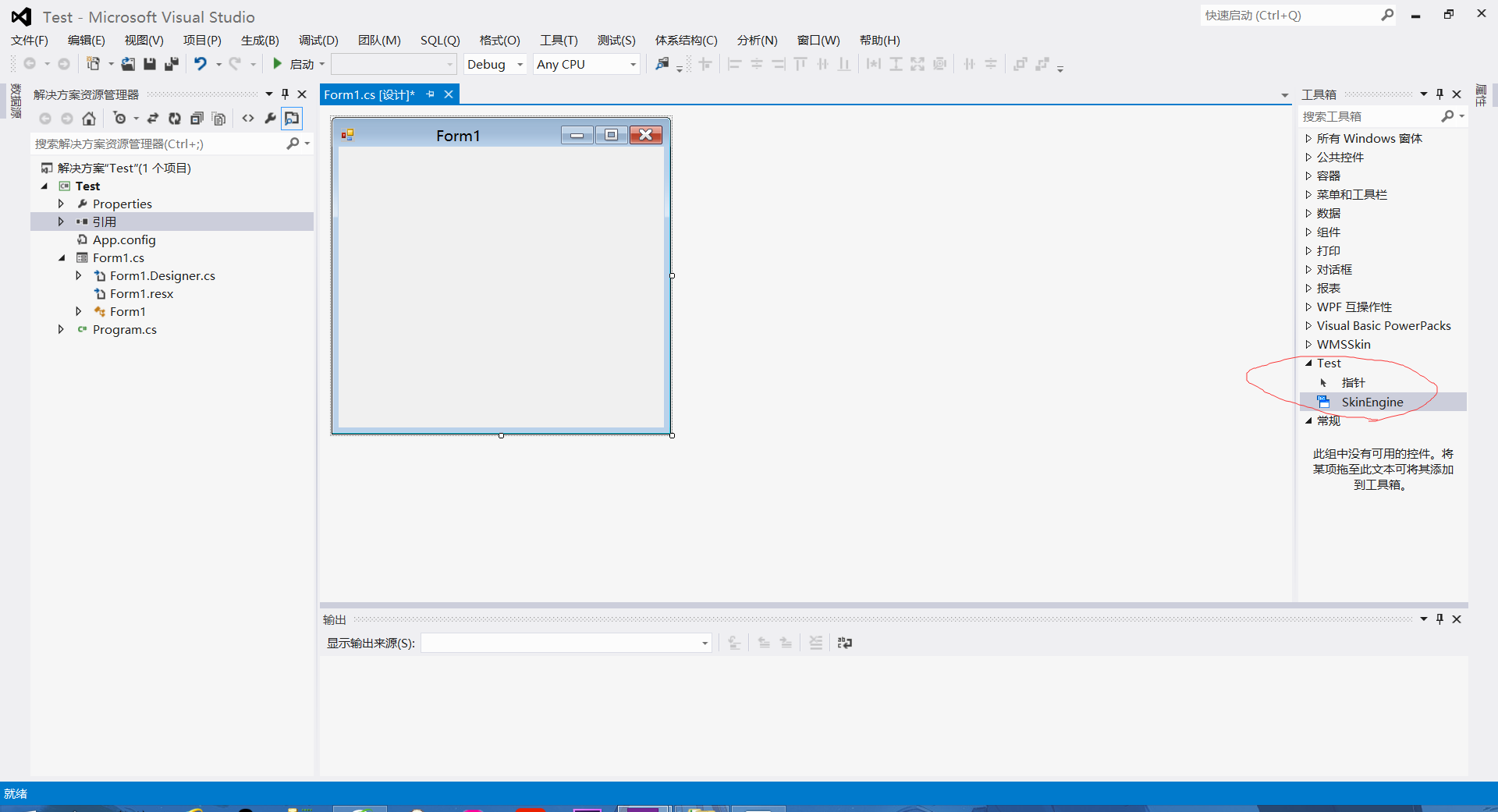1498x812 pixels.
Task: Click the New Project toolbar icon
Action: 93,64
